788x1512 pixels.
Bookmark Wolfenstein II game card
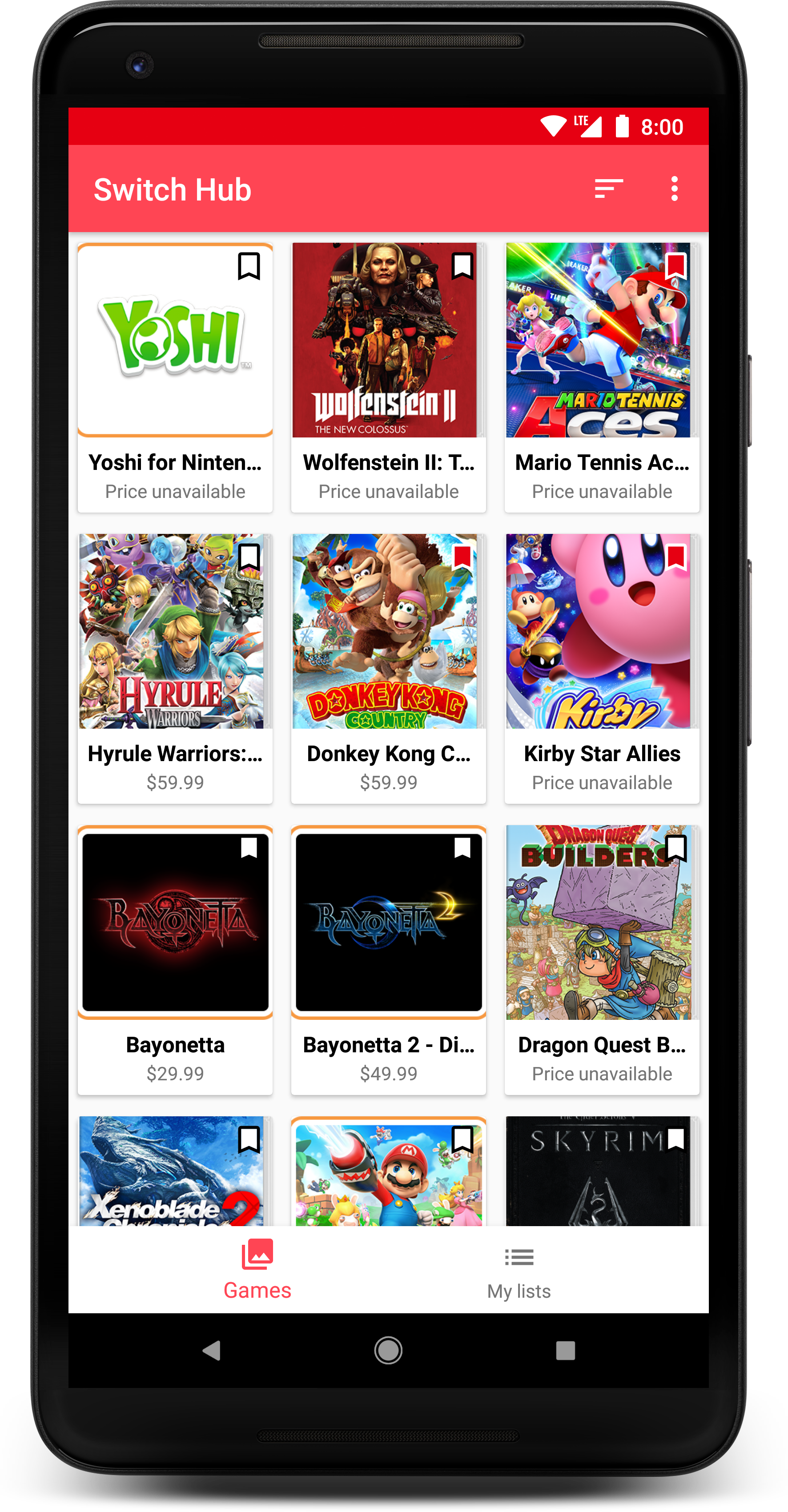click(462, 266)
